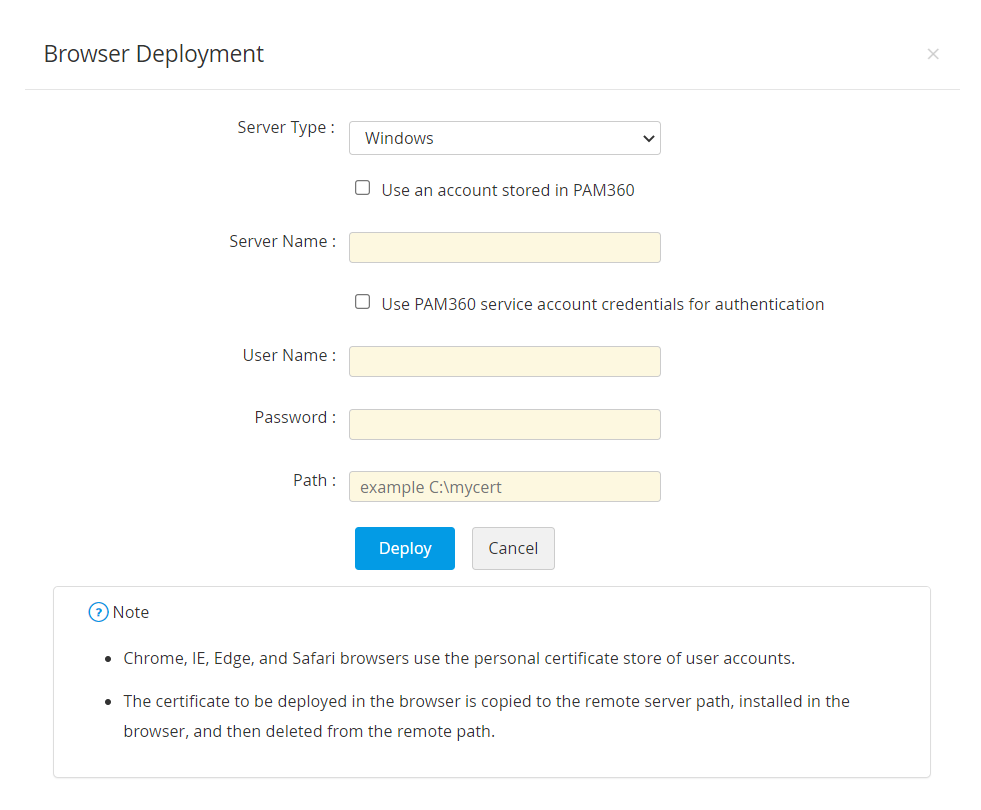Click into the User Name field

(x=504, y=361)
